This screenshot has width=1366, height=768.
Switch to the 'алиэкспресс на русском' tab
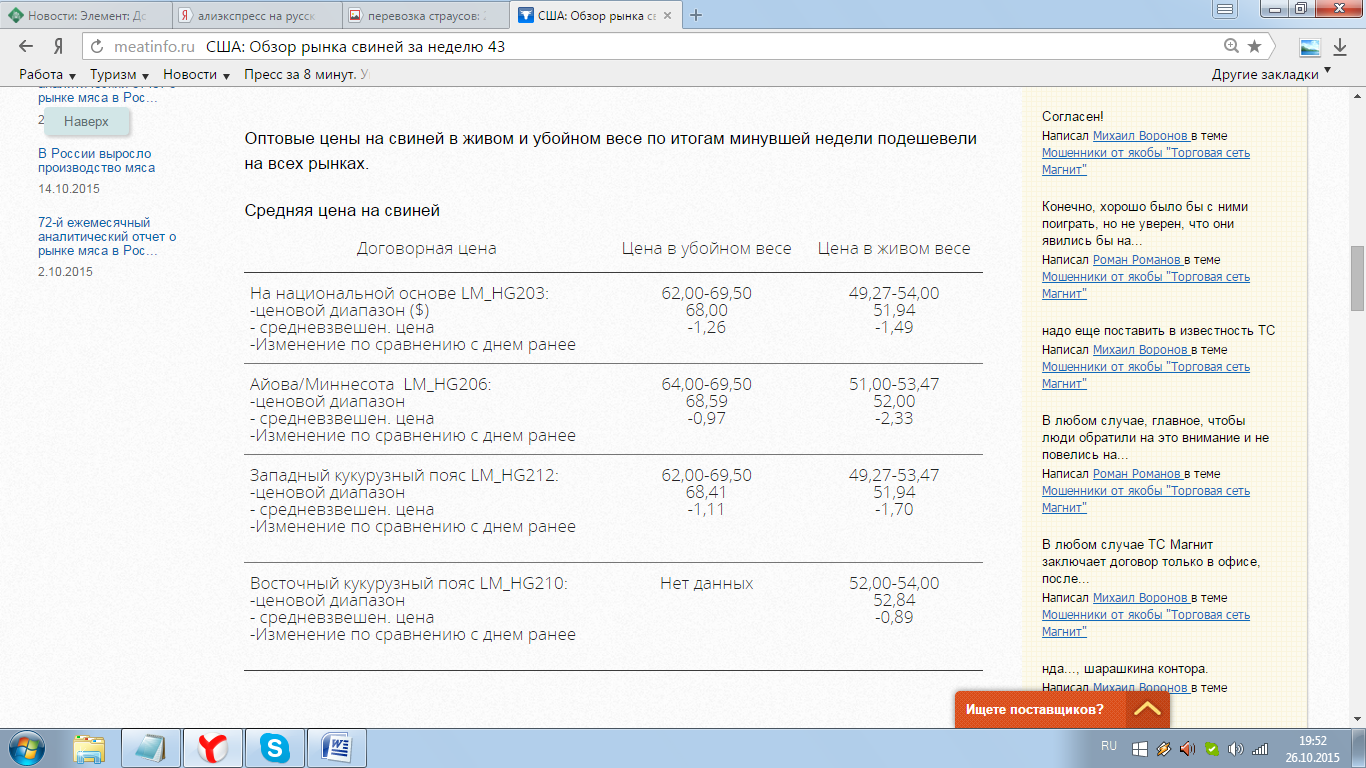[x=254, y=16]
